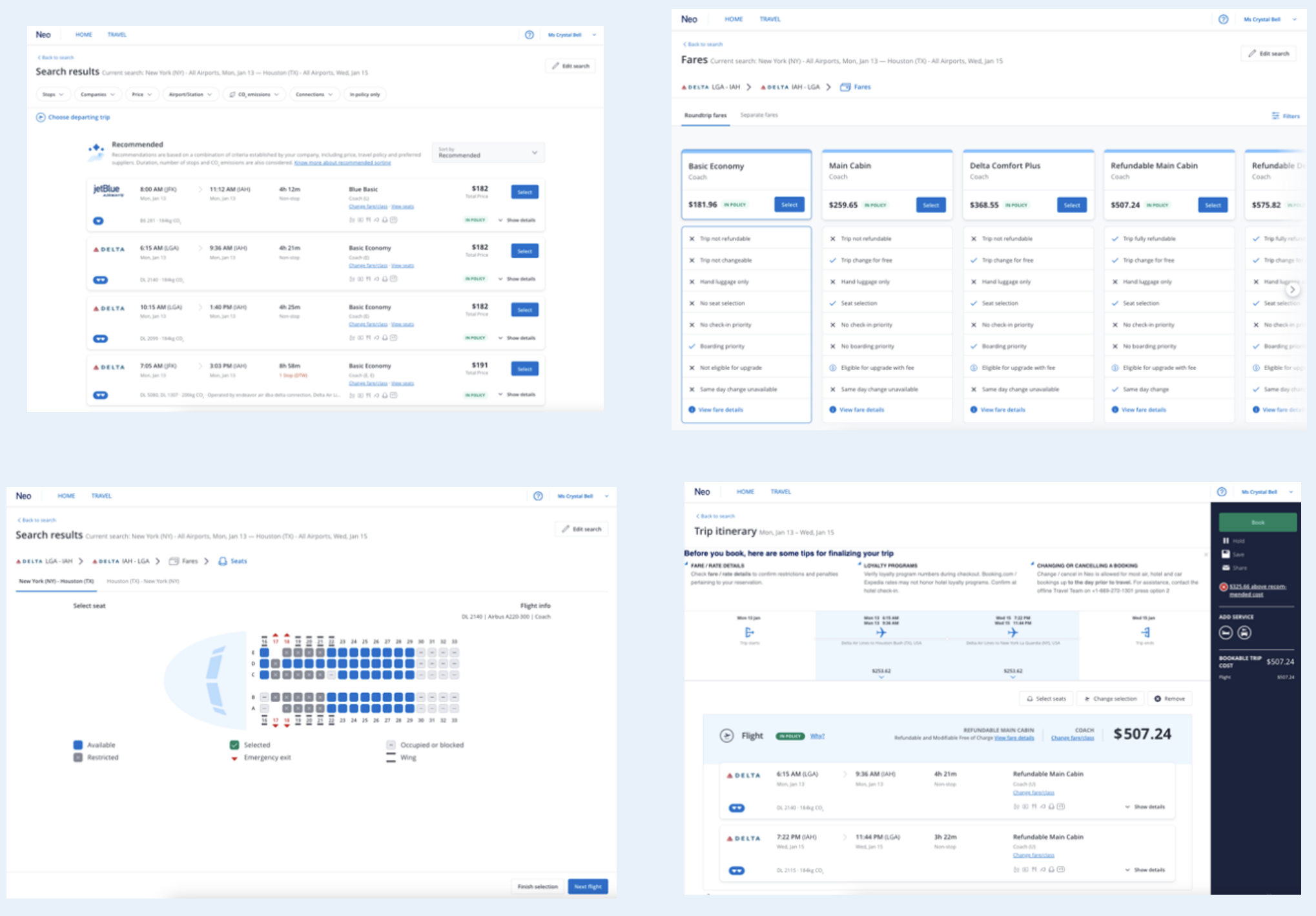Expand Show details for JetBlue flight
1316x916 pixels.
click(x=517, y=220)
